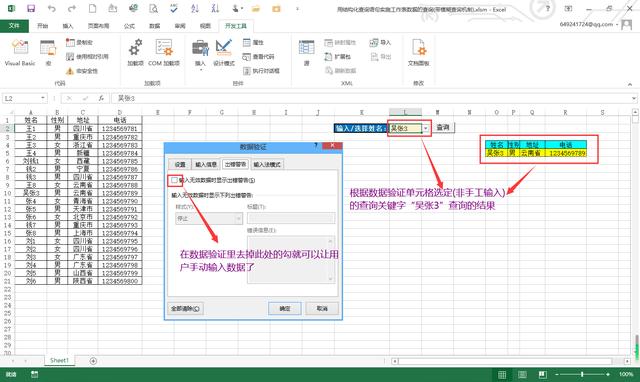Open 宏安全性 macro security settings

[x=82, y=71]
